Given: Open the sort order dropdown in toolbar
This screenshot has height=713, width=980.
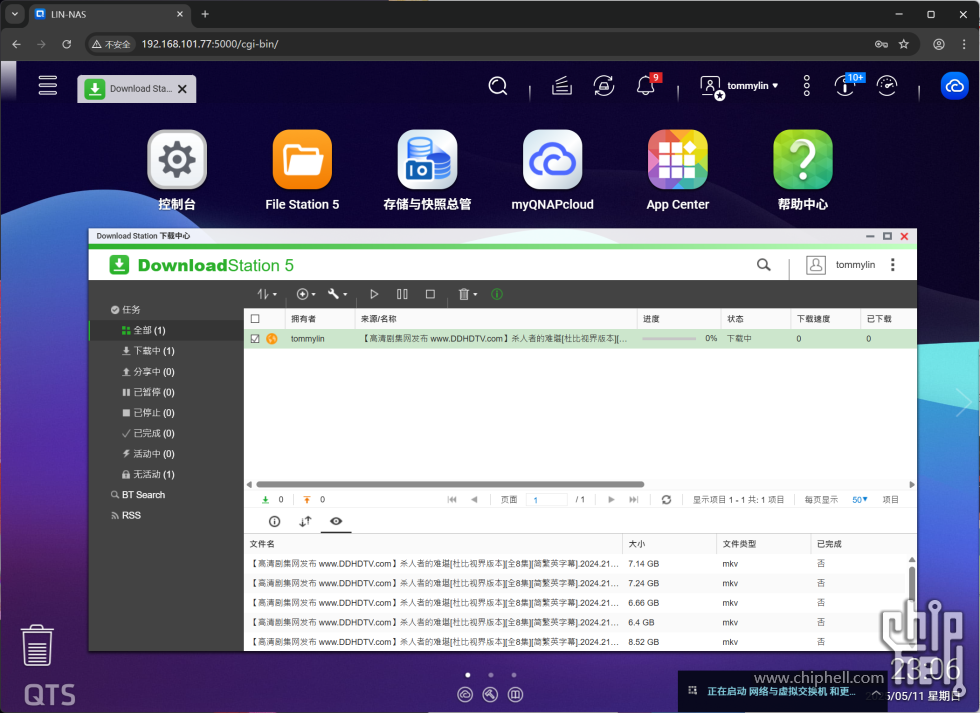Looking at the screenshot, I should (x=266, y=294).
